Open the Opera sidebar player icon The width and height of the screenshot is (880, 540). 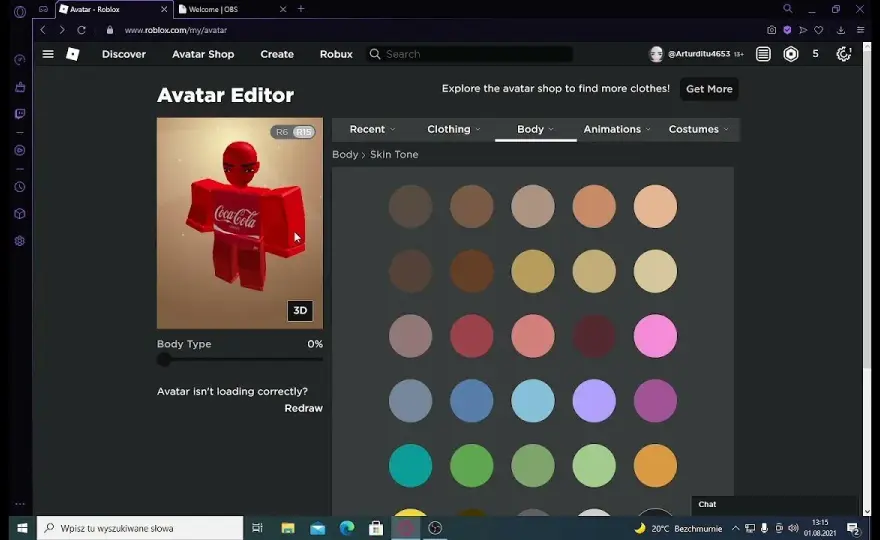click(20, 150)
